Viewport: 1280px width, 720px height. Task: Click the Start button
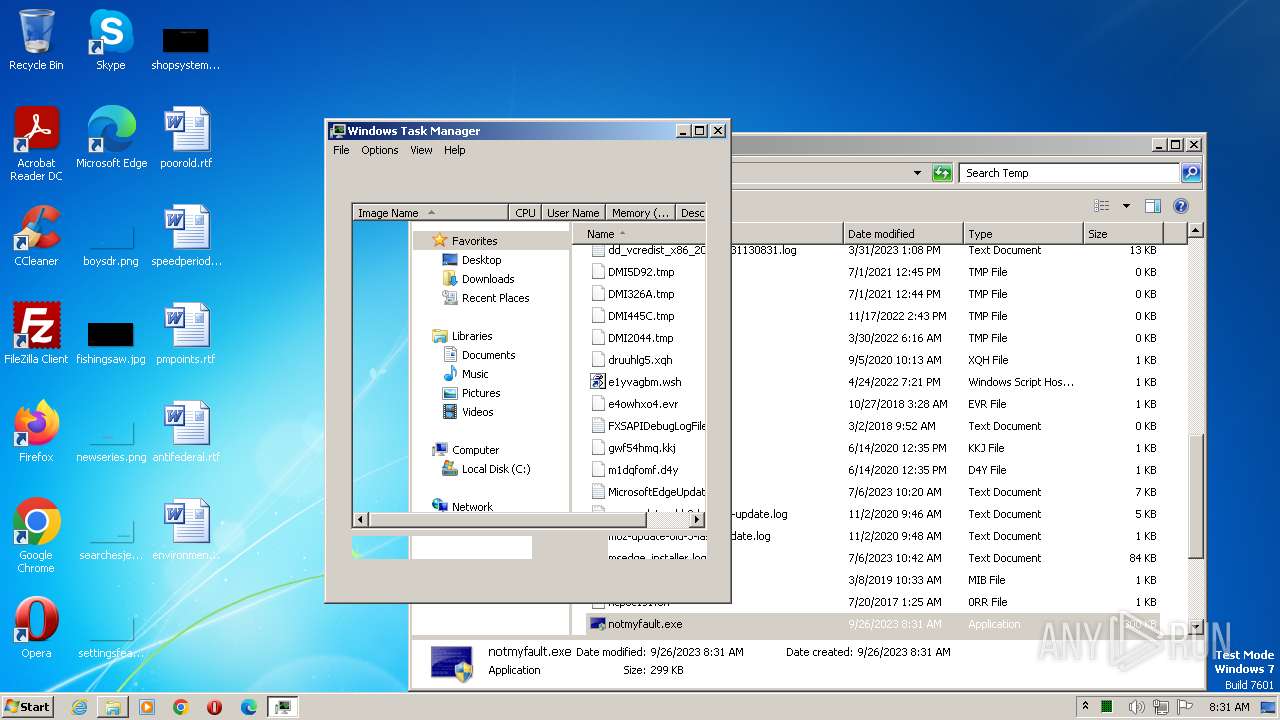coord(28,706)
